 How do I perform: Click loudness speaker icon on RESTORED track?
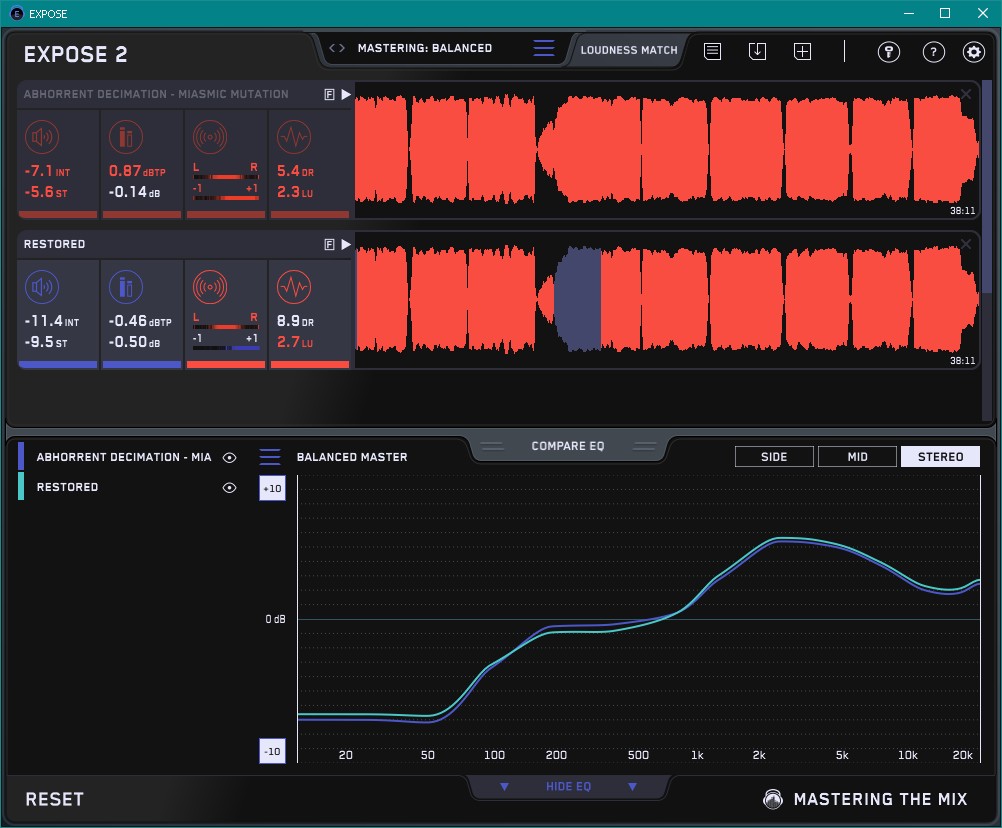point(41,288)
